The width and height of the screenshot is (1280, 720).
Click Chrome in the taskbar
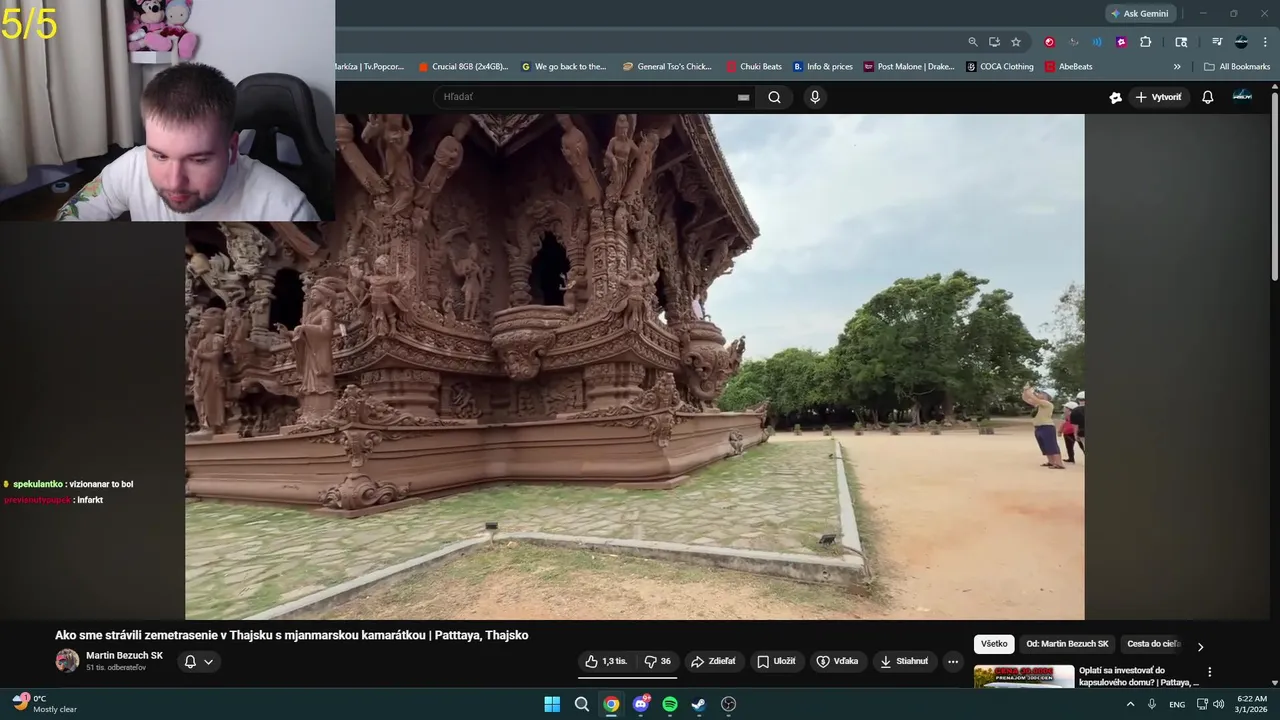click(x=611, y=704)
